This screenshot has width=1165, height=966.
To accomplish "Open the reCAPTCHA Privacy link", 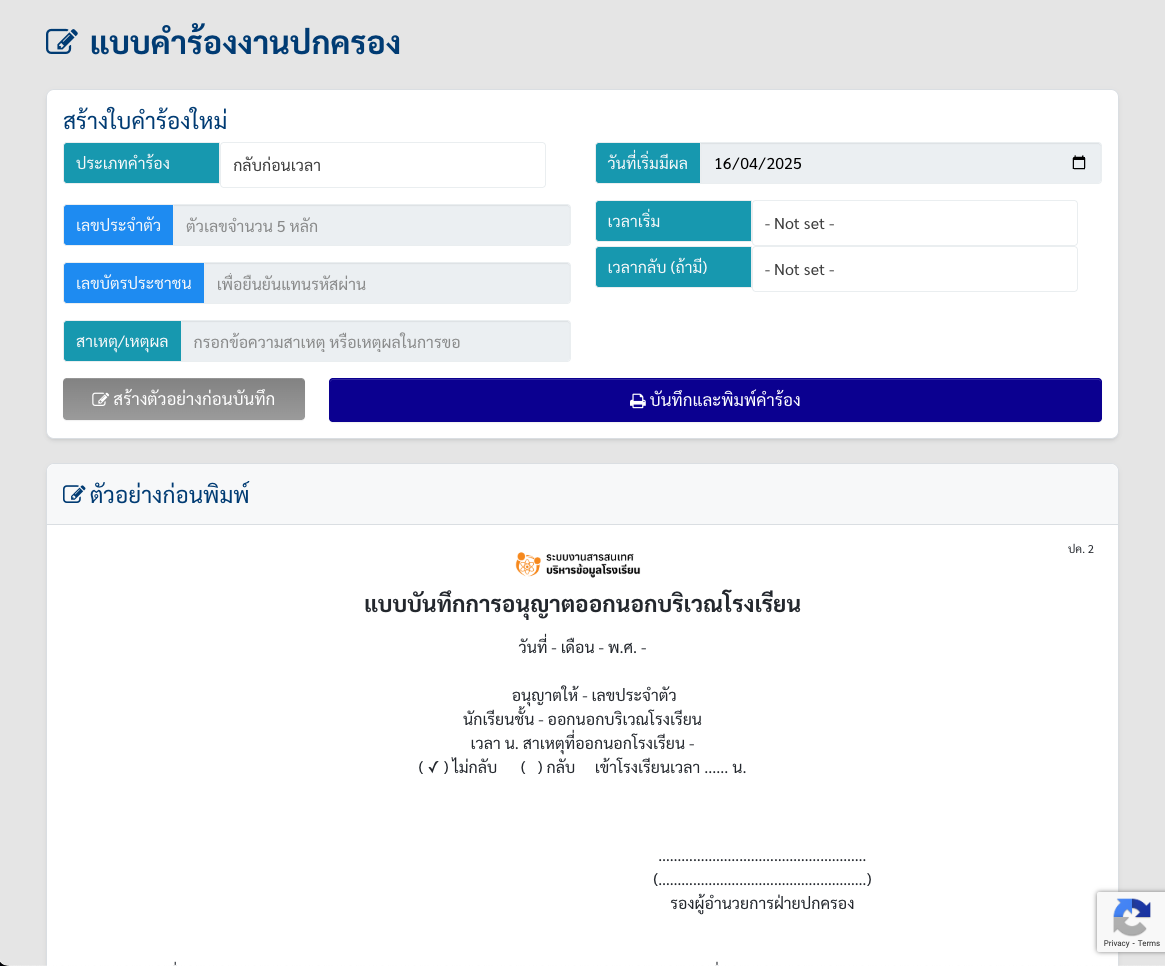I will (1116, 943).
